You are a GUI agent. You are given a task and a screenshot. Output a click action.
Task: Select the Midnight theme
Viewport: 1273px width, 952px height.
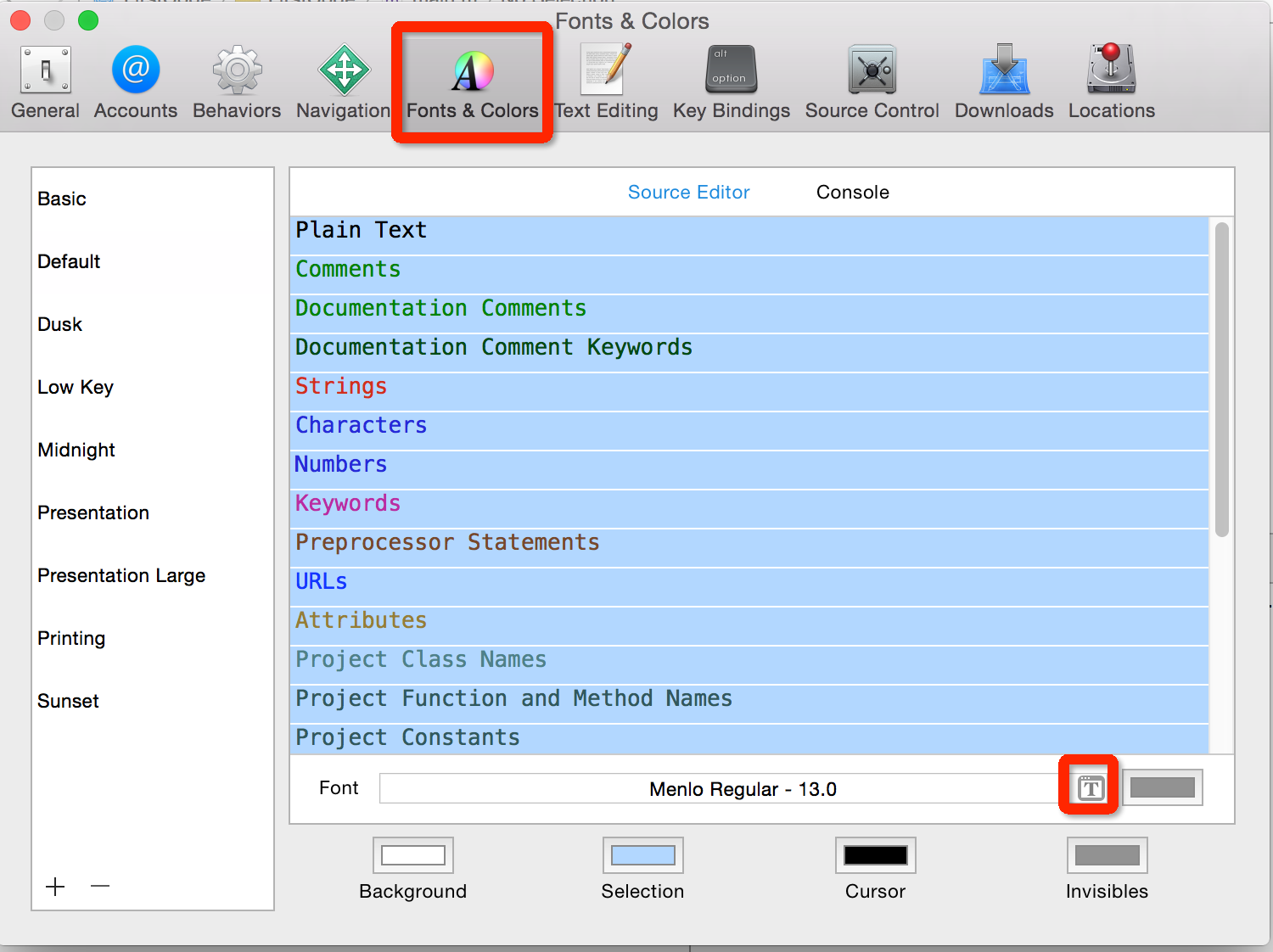coord(76,450)
